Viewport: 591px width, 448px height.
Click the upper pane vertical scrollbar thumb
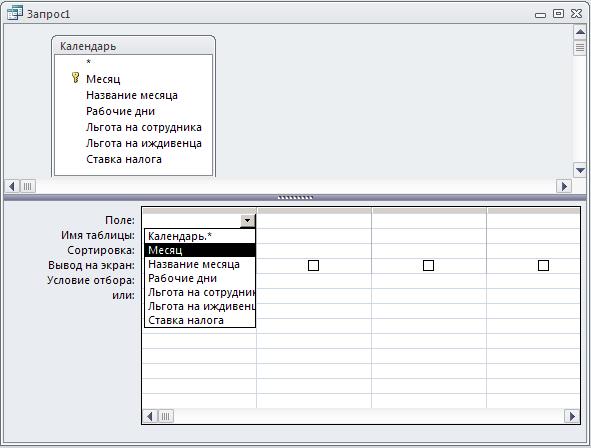580,47
